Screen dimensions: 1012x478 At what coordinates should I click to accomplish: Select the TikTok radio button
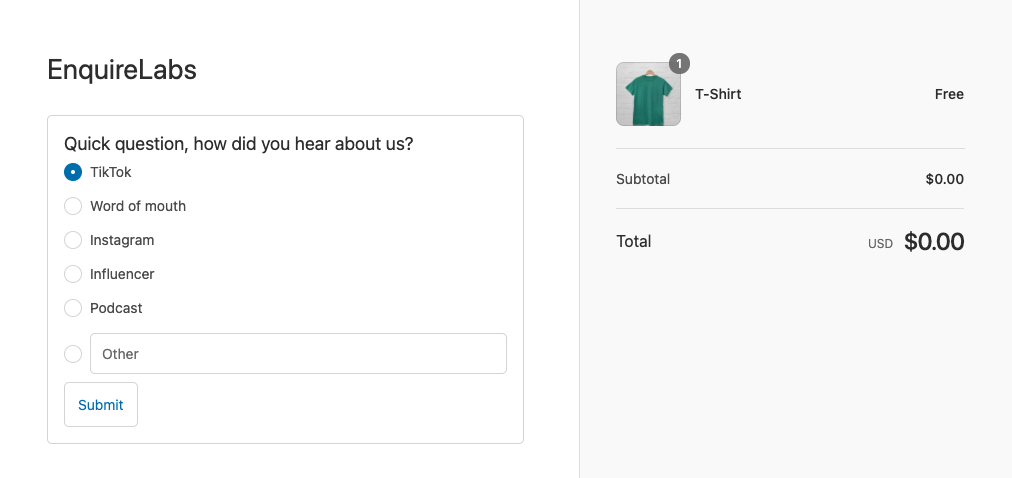[x=73, y=172]
